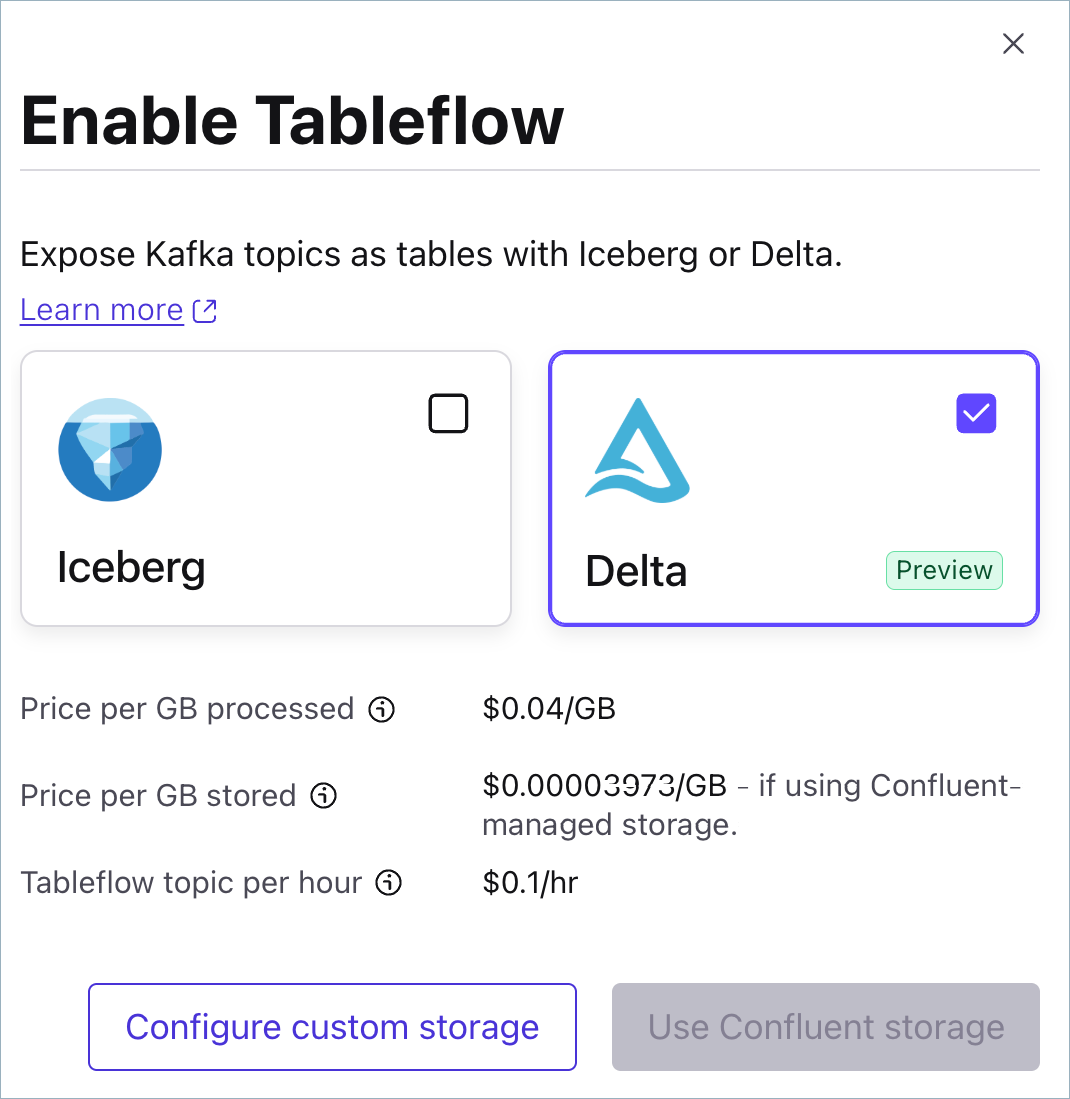Click the Preview badge on the Delta card
1070x1099 pixels.
pyautogui.click(x=944, y=570)
